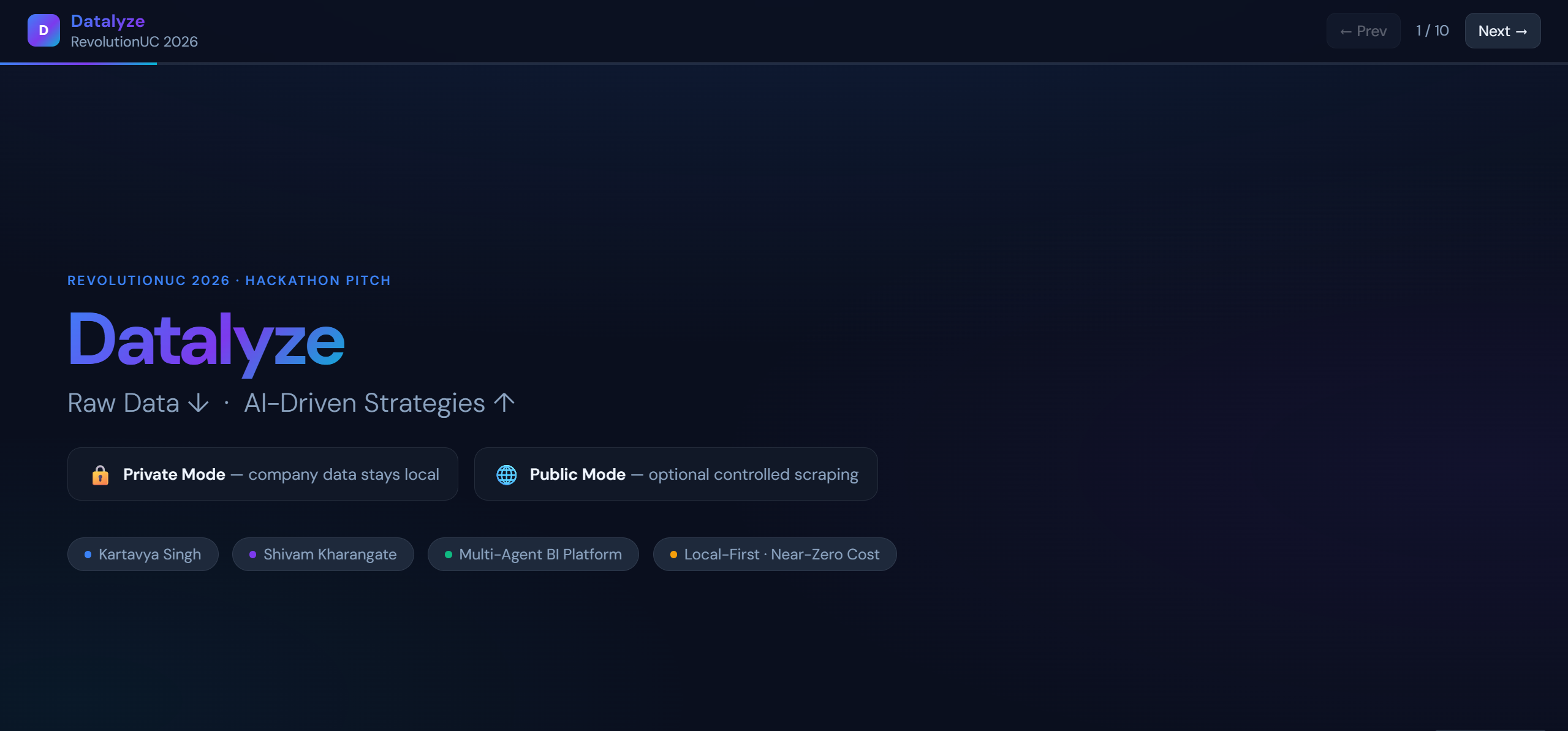
Task: Click the Shivam Kharangate chip
Action: (x=323, y=555)
